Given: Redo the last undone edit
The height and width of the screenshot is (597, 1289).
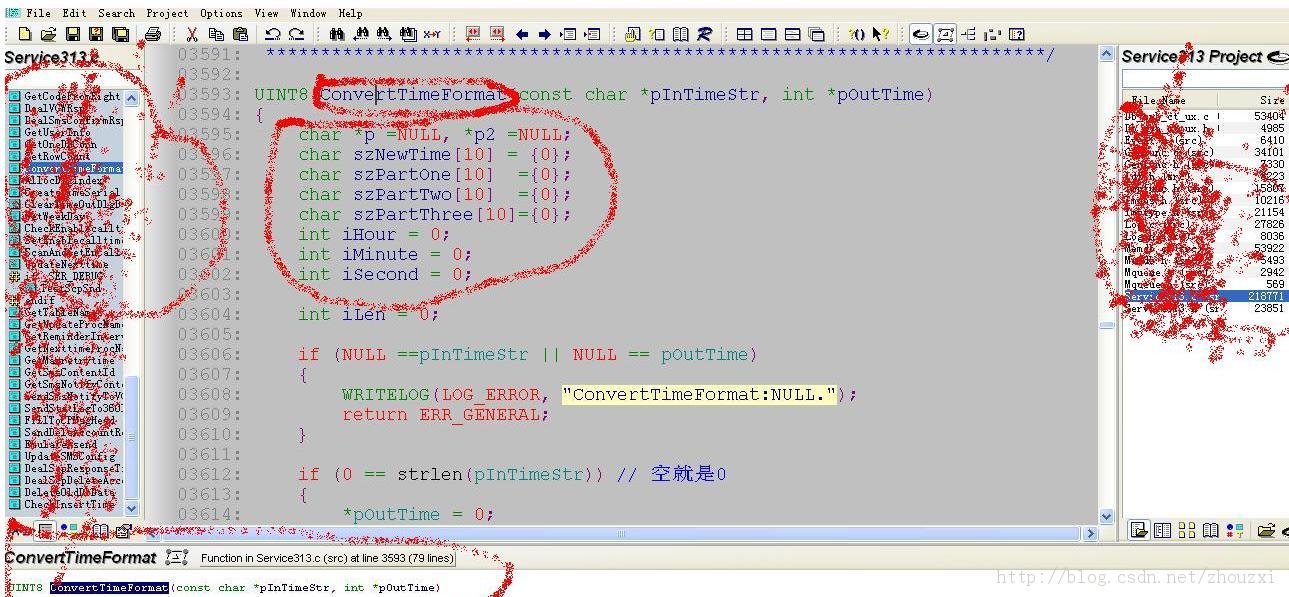Looking at the screenshot, I should click(x=297, y=34).
